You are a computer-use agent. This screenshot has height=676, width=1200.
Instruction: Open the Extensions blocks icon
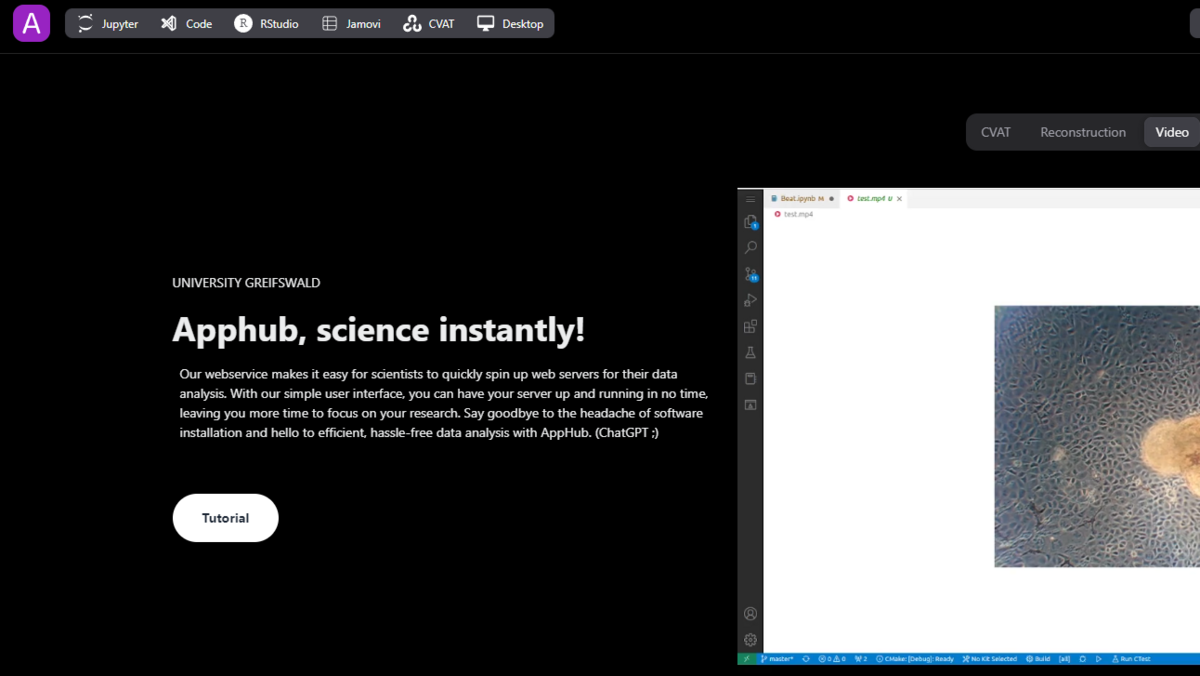[751, 326]
